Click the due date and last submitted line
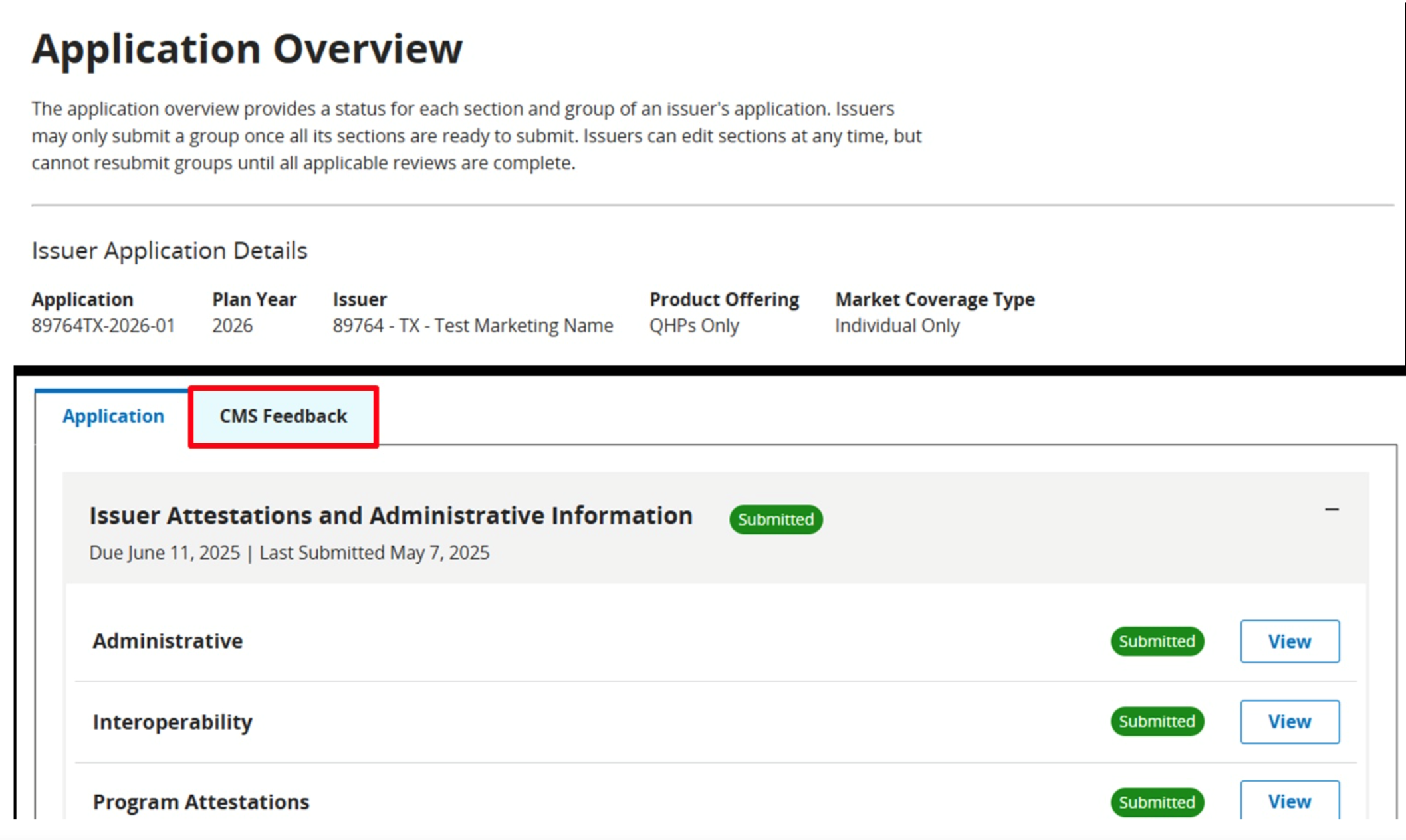Viewport: 1406px width, 840px height. [289, 553]
